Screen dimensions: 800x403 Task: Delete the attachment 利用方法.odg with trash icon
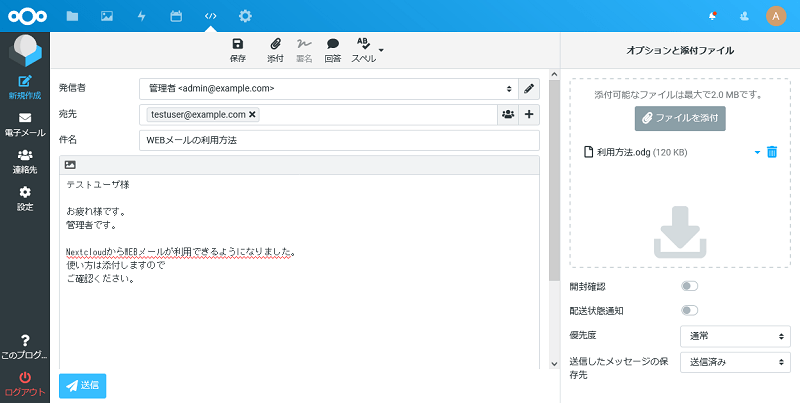(x=772, y=152)
